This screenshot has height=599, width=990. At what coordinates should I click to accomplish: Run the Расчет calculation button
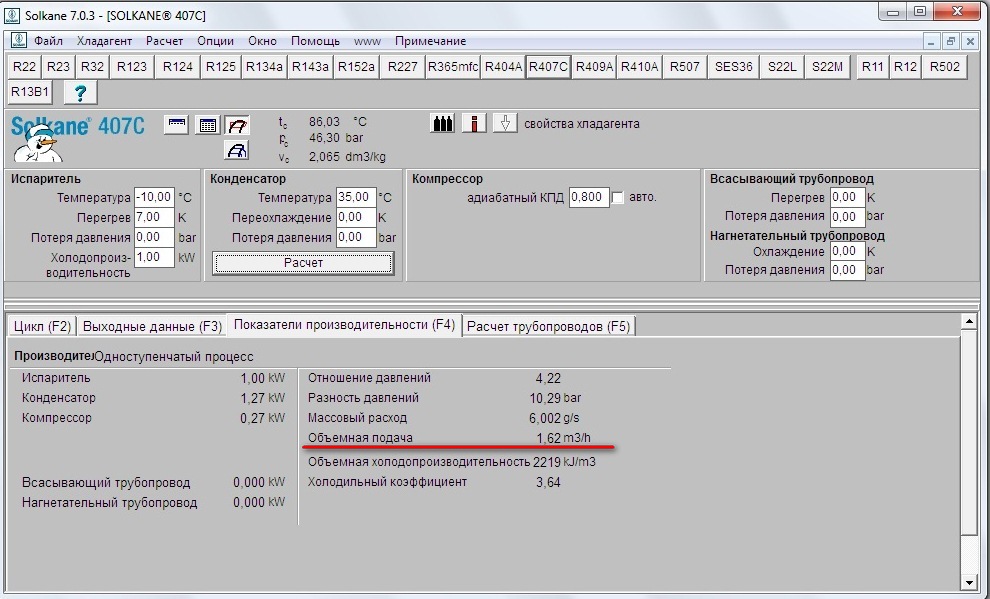(x=303, y=263)
